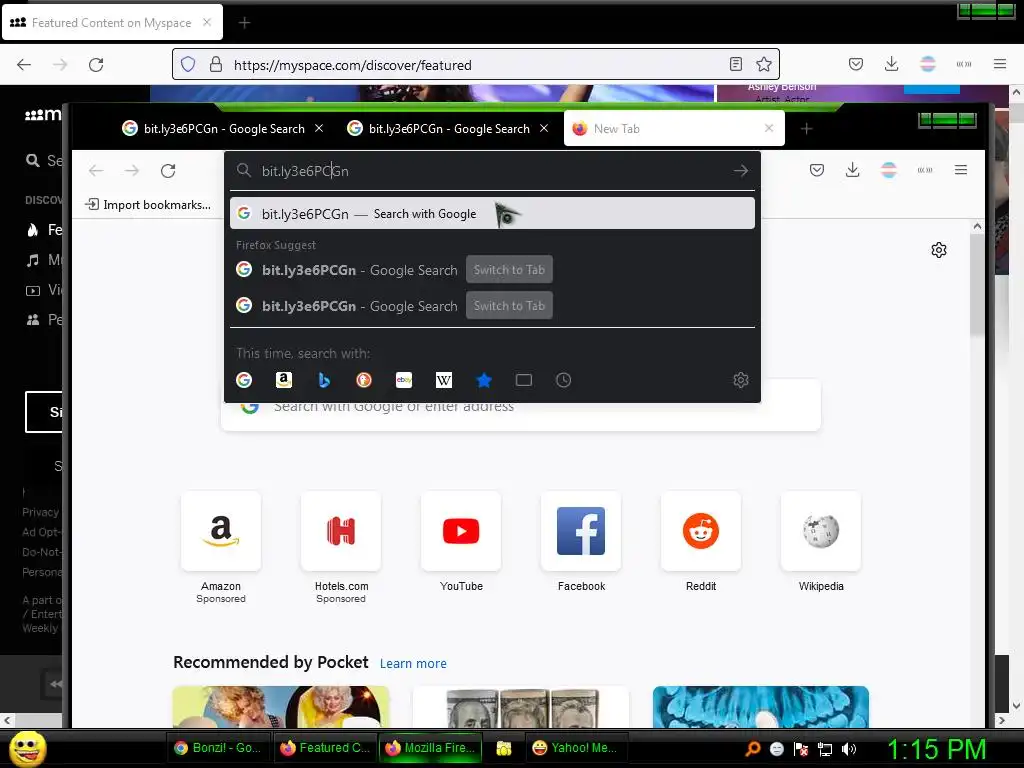Viewport: 1024px width, 768px height.
Task: Reload the inner New Tab window
Action: point(168,170)
